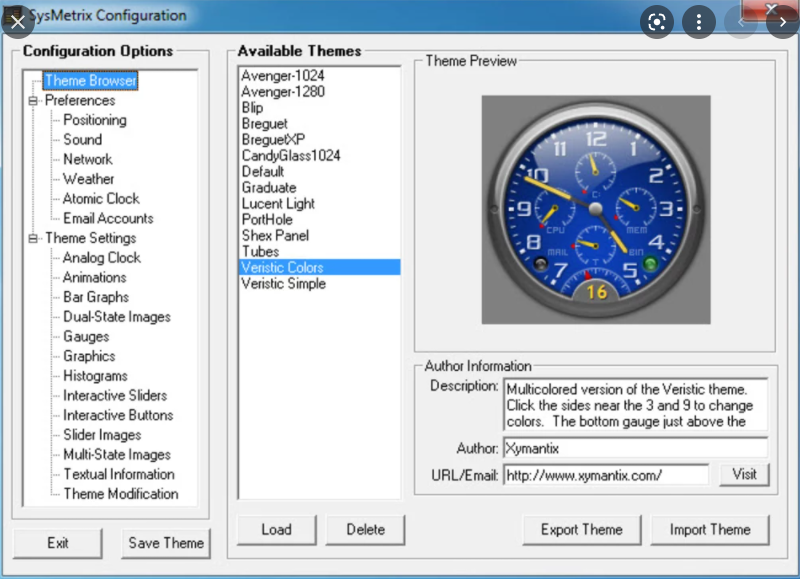Select the Breguet theme

(319, 124)
